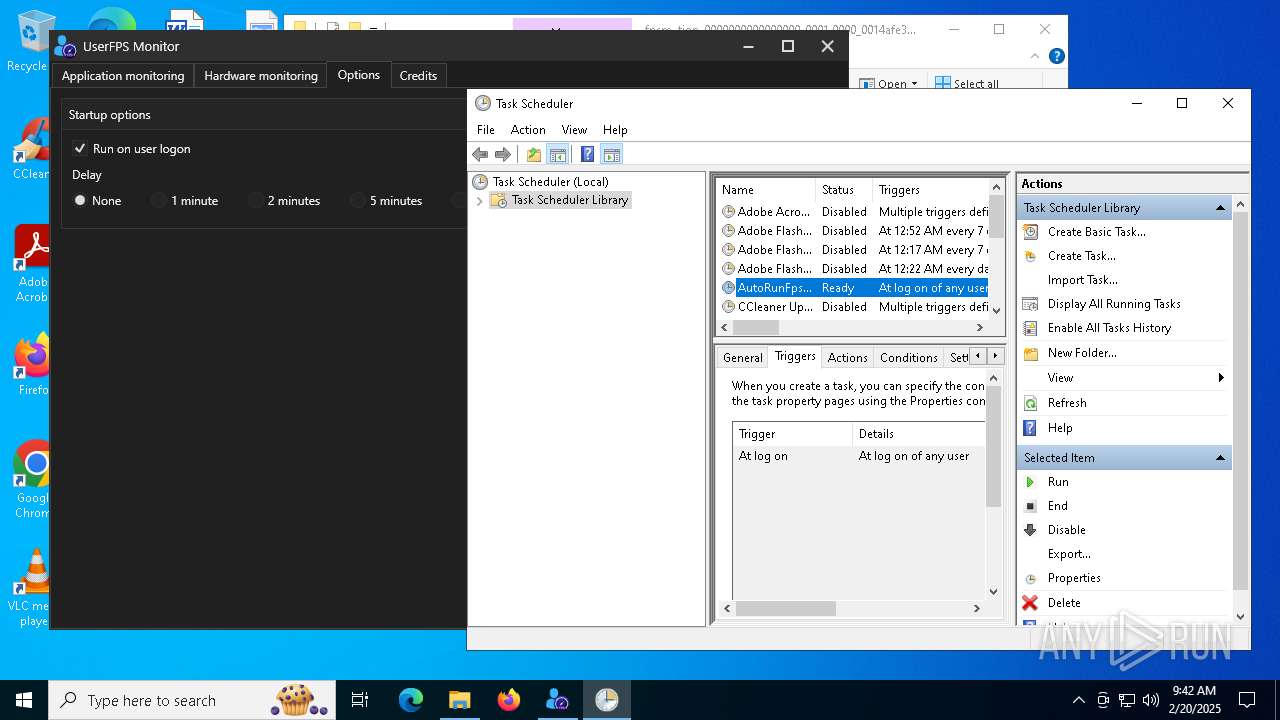Viewport: 1280px width, 720px height.
Task: Open Task View from the taskbar
Action: coord(360,700)
